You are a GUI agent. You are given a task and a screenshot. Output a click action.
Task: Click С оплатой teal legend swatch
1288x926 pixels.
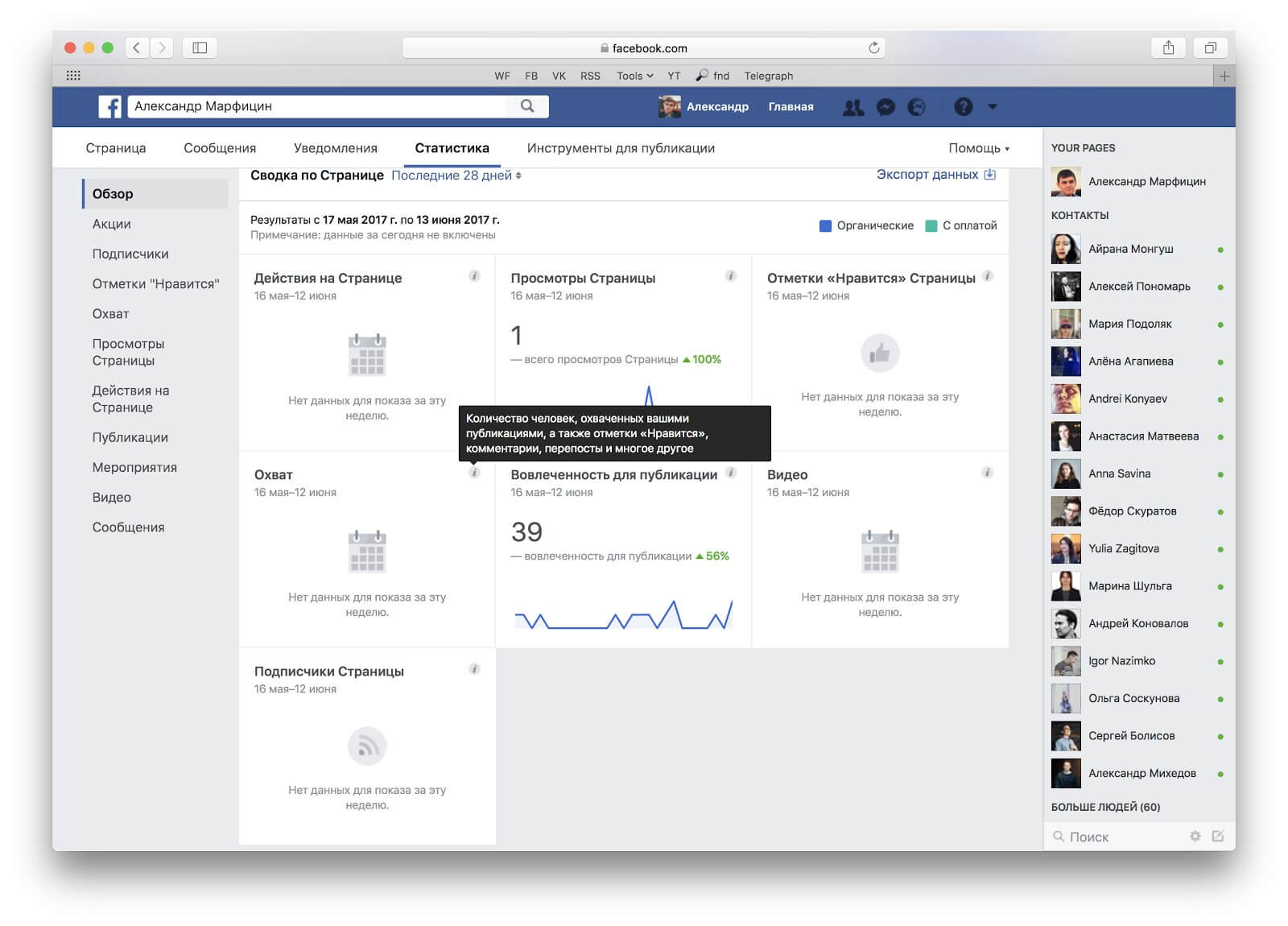pos(931,225)
